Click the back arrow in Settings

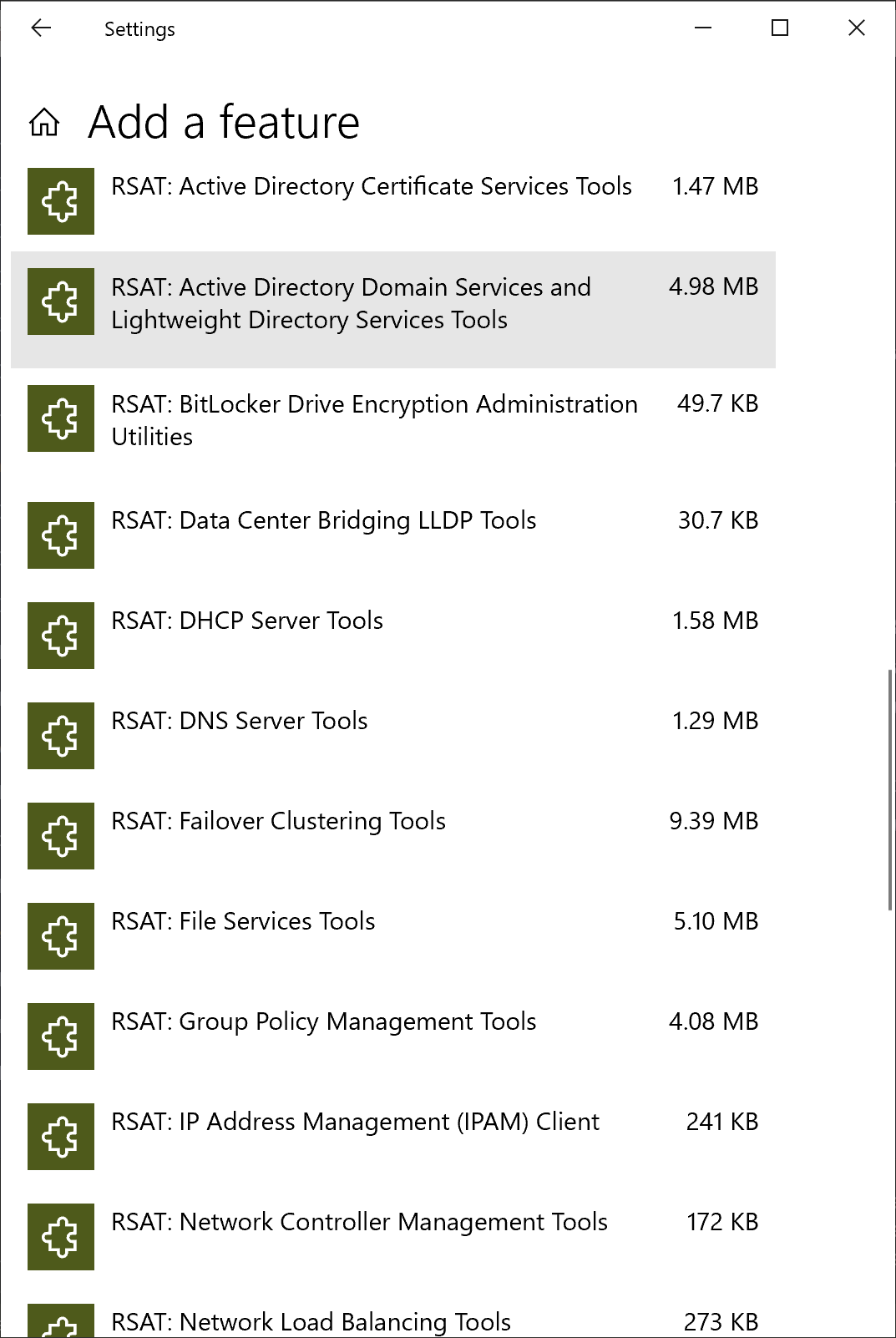[41, 28]
